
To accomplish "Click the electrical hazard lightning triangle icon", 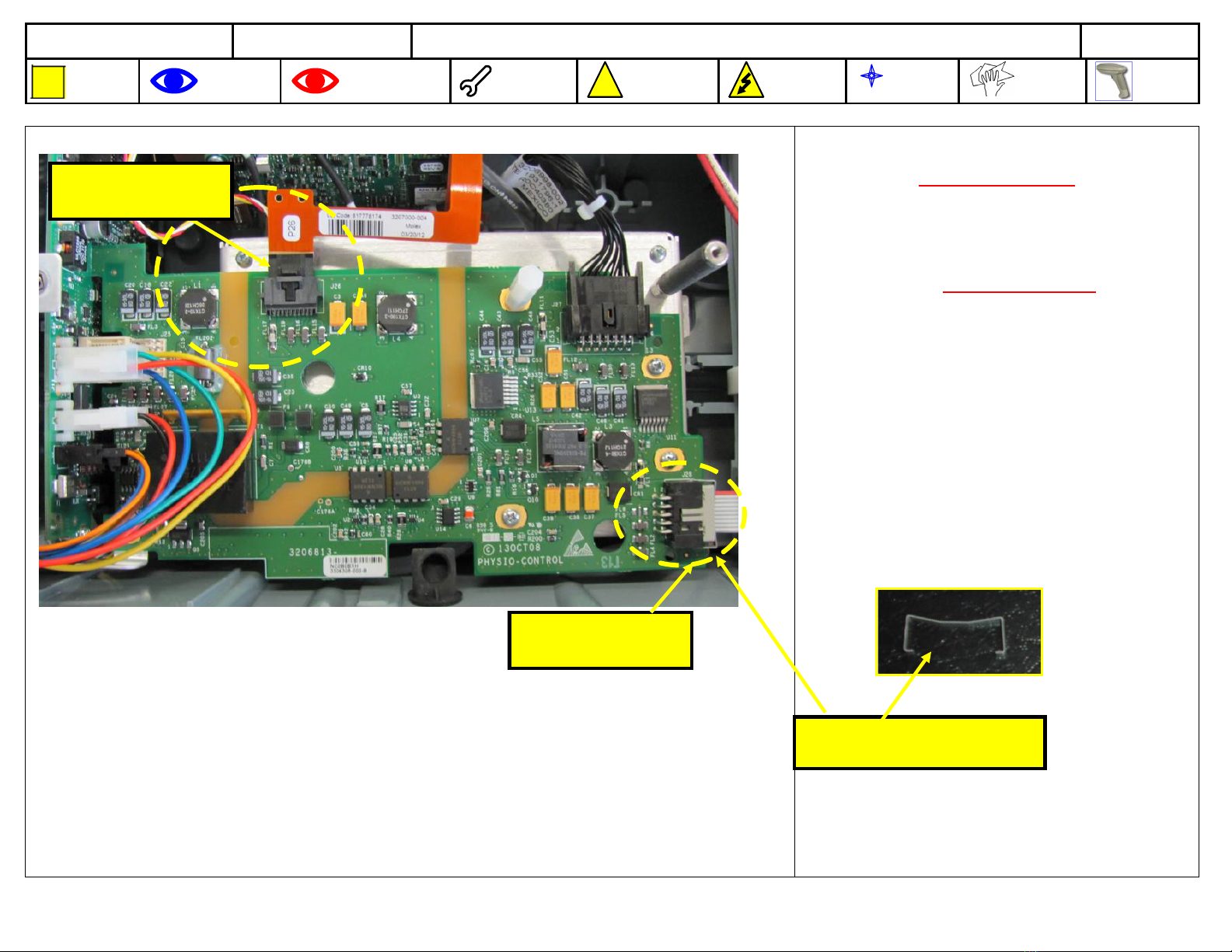I will pyautogui.click(x=745, y=82).
